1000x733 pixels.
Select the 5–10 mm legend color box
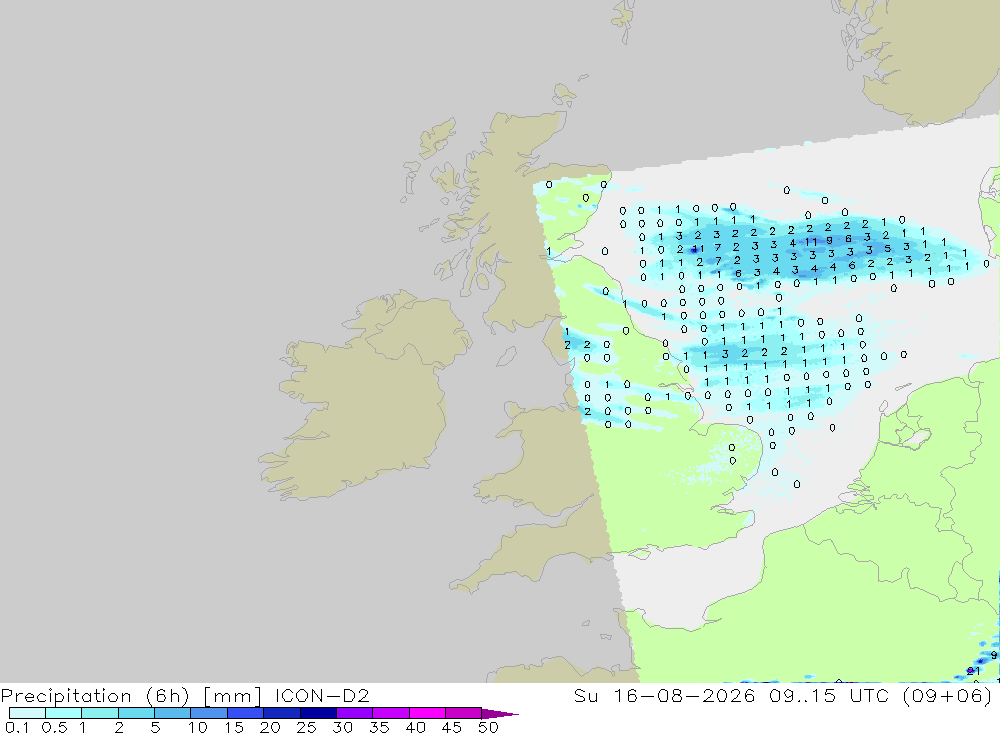click(x=172, y=713)
